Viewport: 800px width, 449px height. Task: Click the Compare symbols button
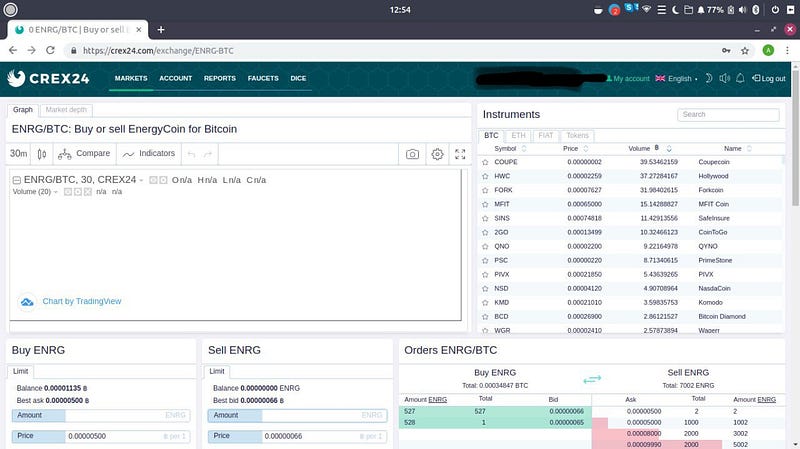[84, 154]
